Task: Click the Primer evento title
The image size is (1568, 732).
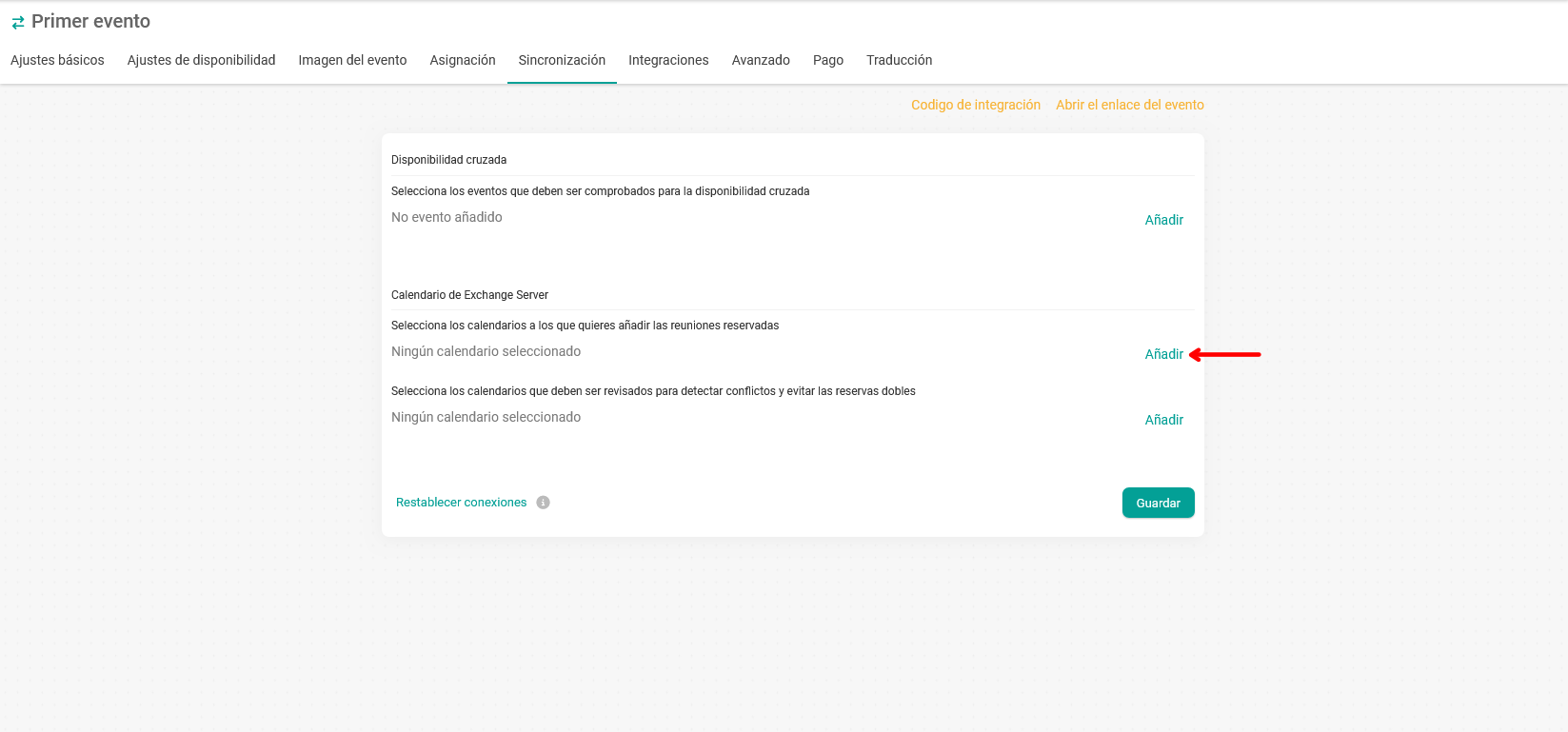Action: click(x=90, y=21)
